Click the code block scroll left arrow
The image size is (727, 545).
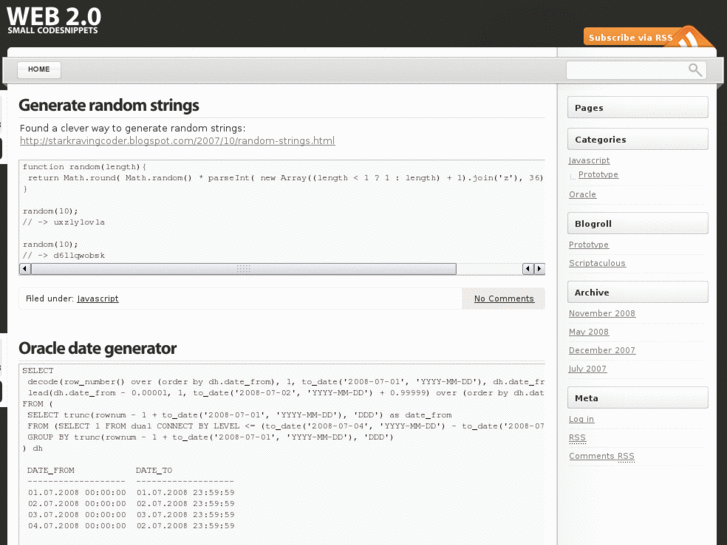tap(25, 269)
